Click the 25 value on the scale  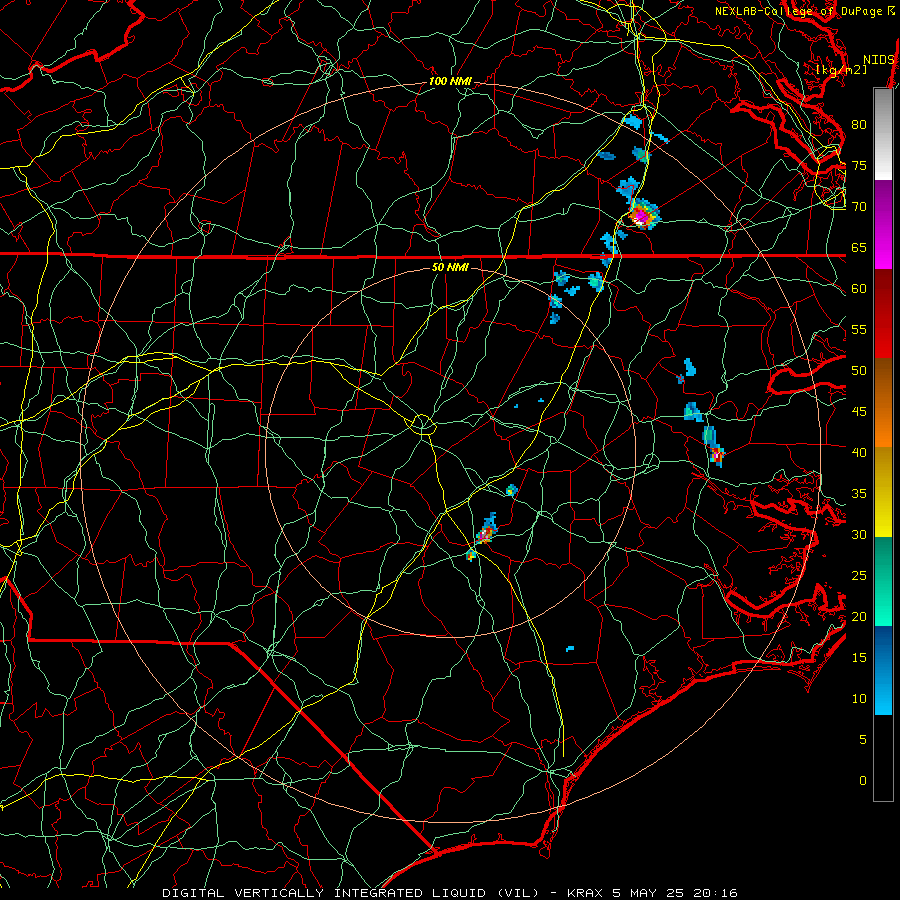tap(859, 576)
